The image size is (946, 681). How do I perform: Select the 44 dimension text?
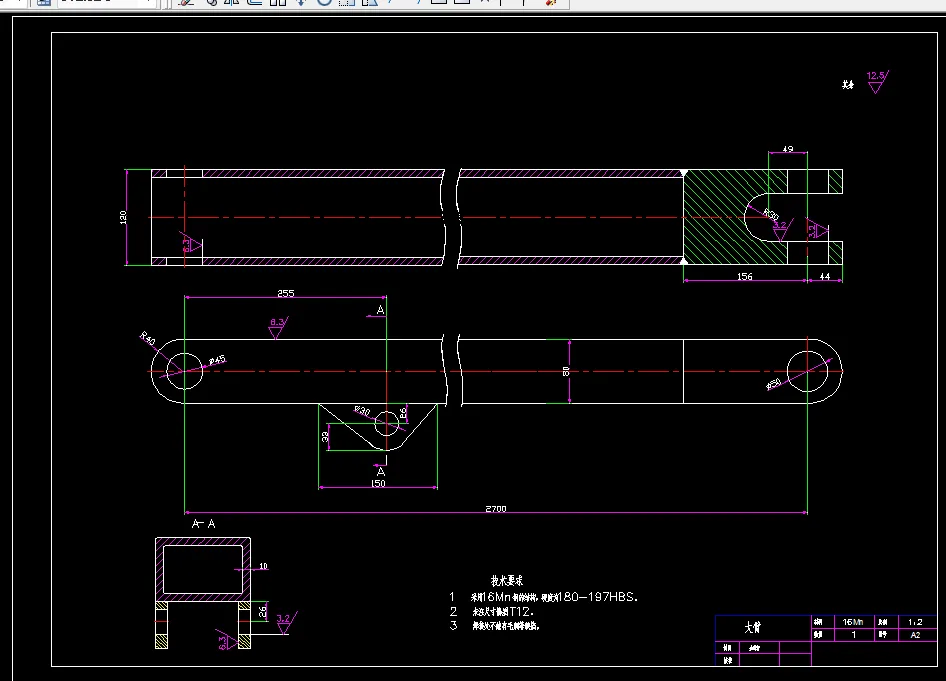[x=825, y=276]
